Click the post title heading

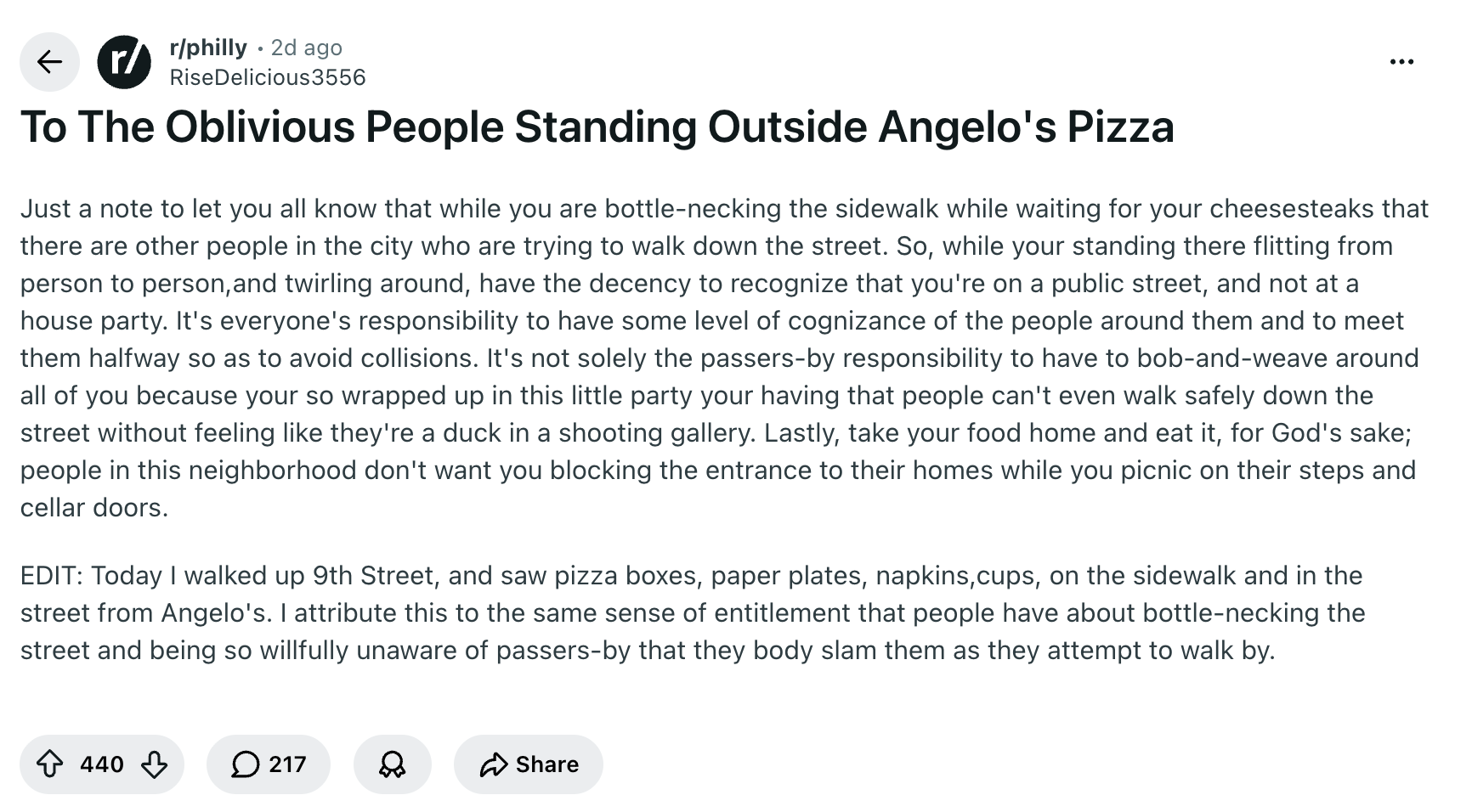pyautogui.click(x=597, y=127)
